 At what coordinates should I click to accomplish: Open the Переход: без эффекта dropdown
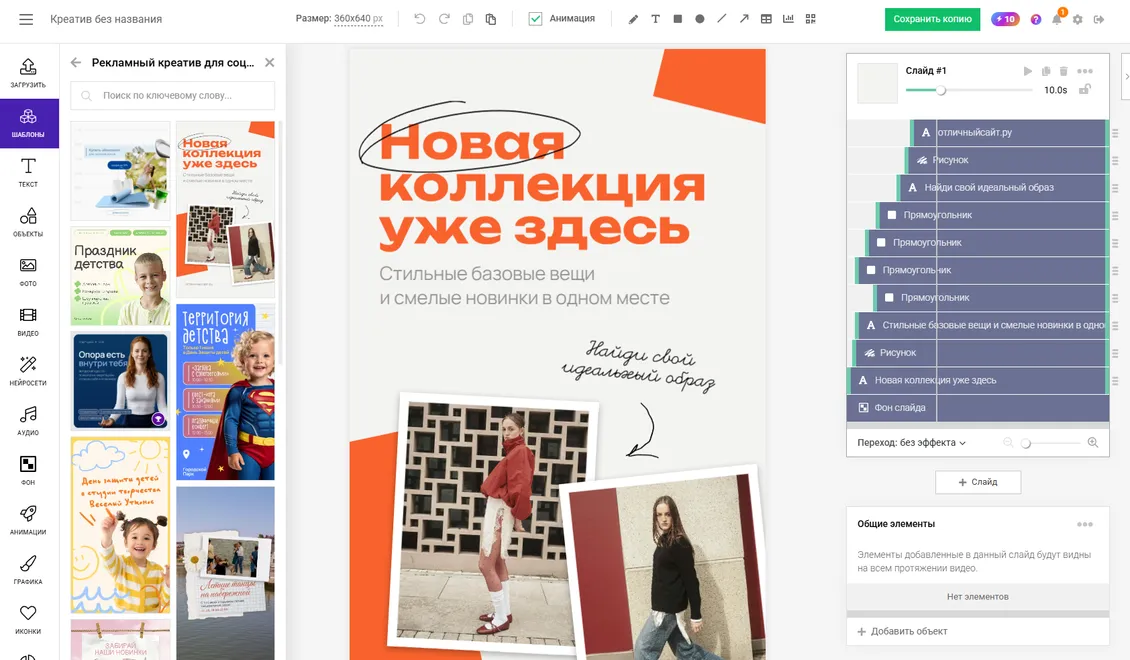[911, 442]
